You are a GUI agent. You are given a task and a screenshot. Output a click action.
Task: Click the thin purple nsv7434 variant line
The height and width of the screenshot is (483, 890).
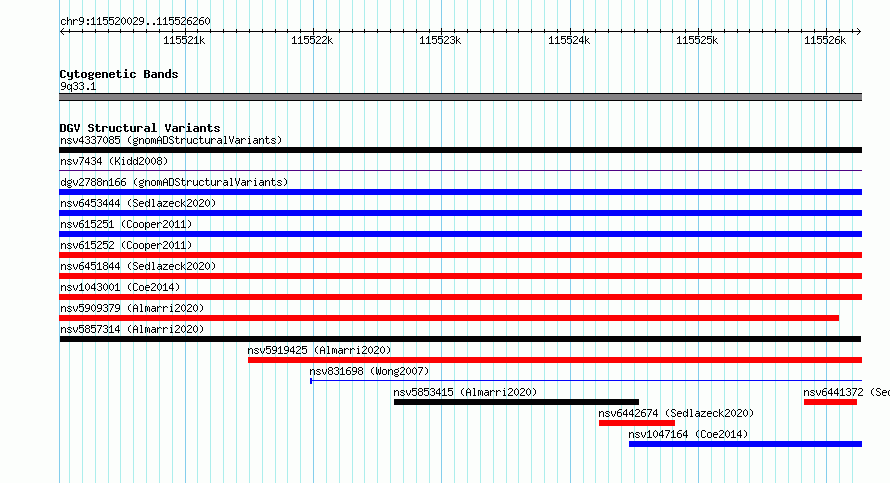460,170
